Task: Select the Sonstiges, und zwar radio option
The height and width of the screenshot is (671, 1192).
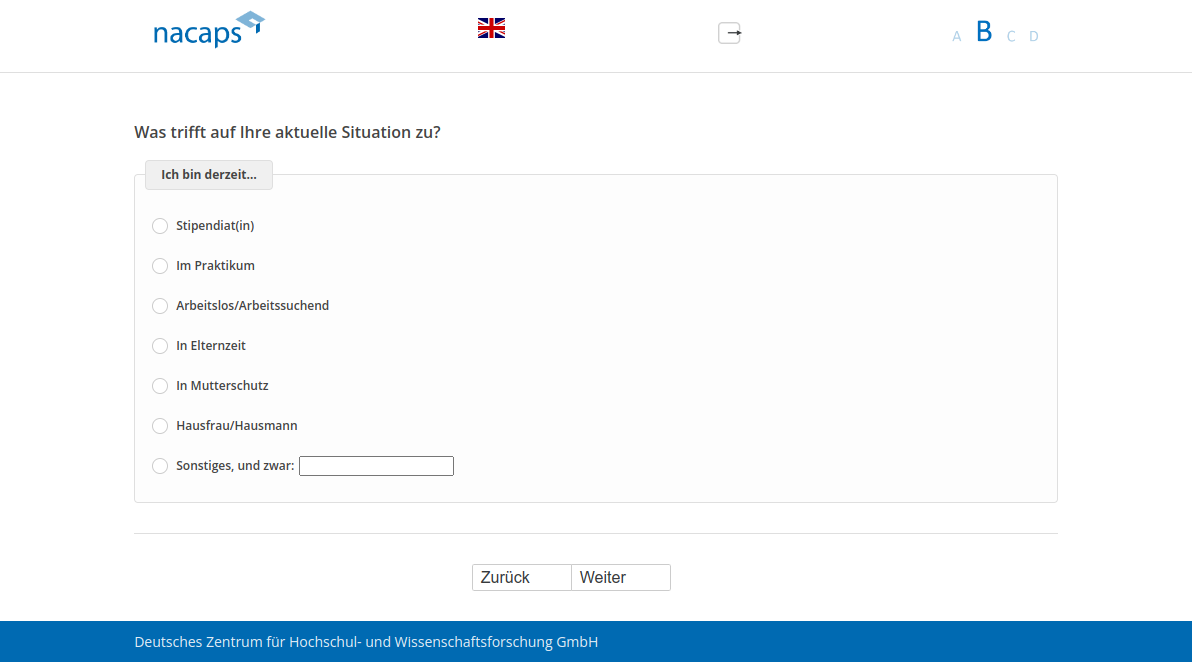Action: click(160, 466)
